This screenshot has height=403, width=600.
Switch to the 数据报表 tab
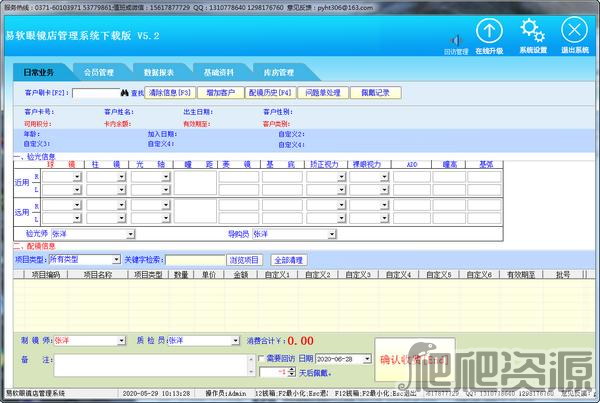(x=159, y=72)
